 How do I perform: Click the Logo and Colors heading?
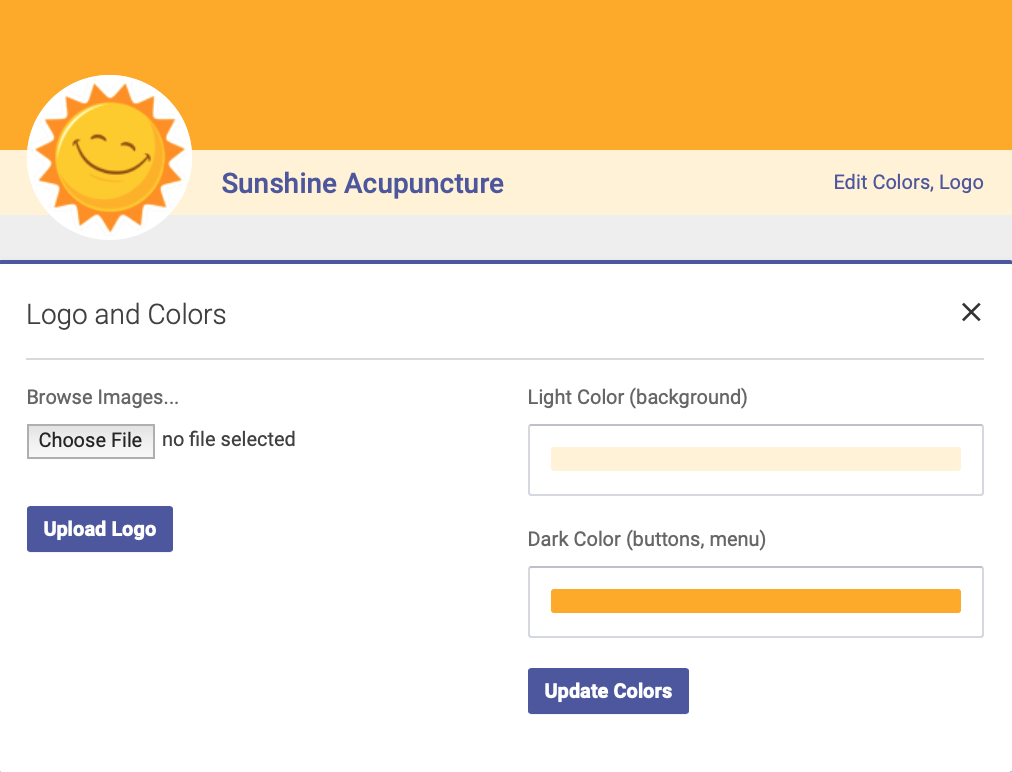tap(126, 315)
